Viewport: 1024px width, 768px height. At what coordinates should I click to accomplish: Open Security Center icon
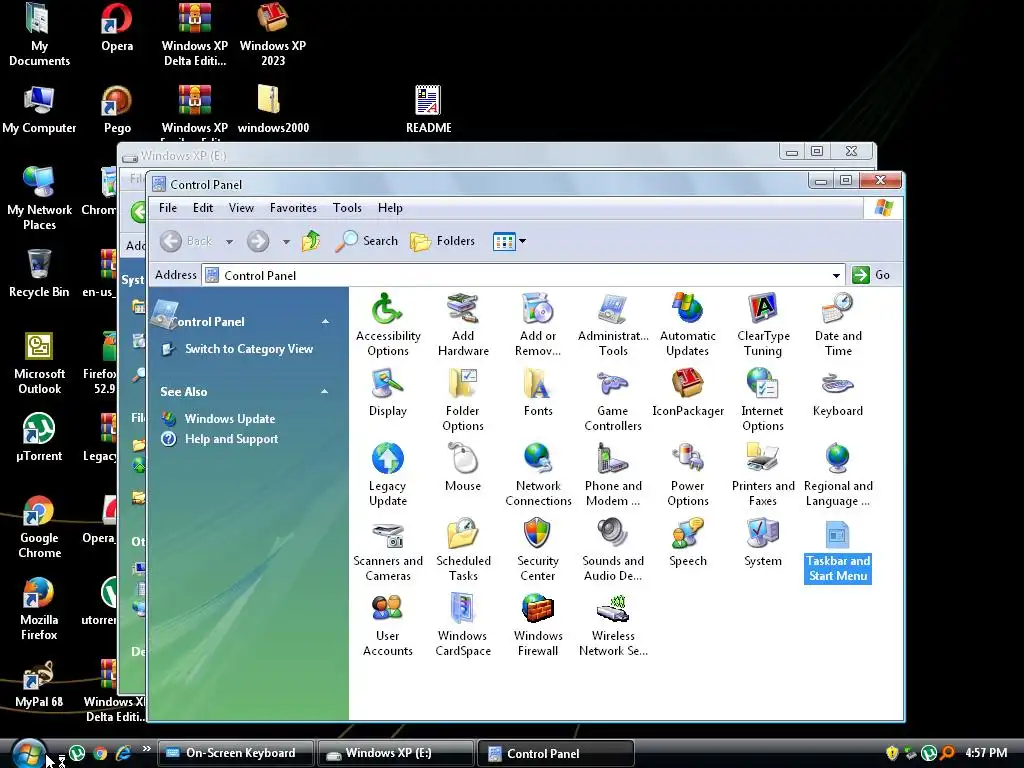[537, 550]
